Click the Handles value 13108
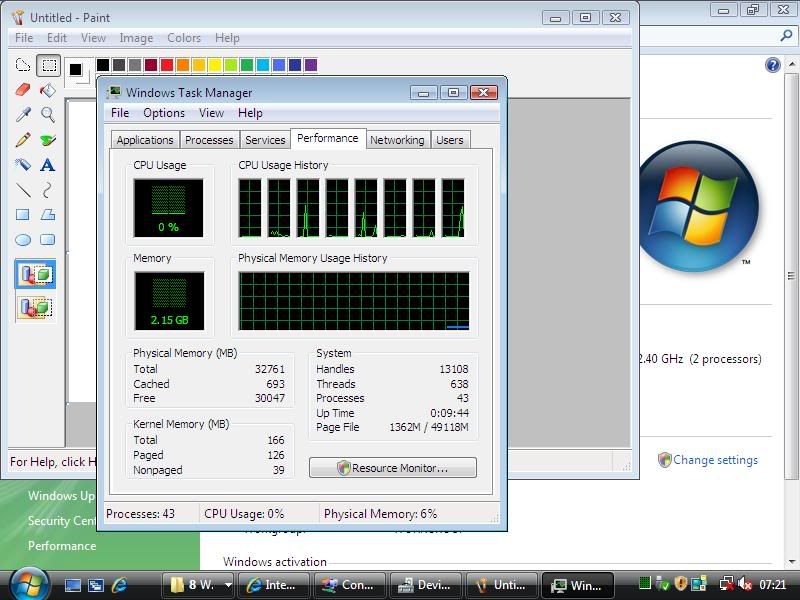 click(454, 369)
